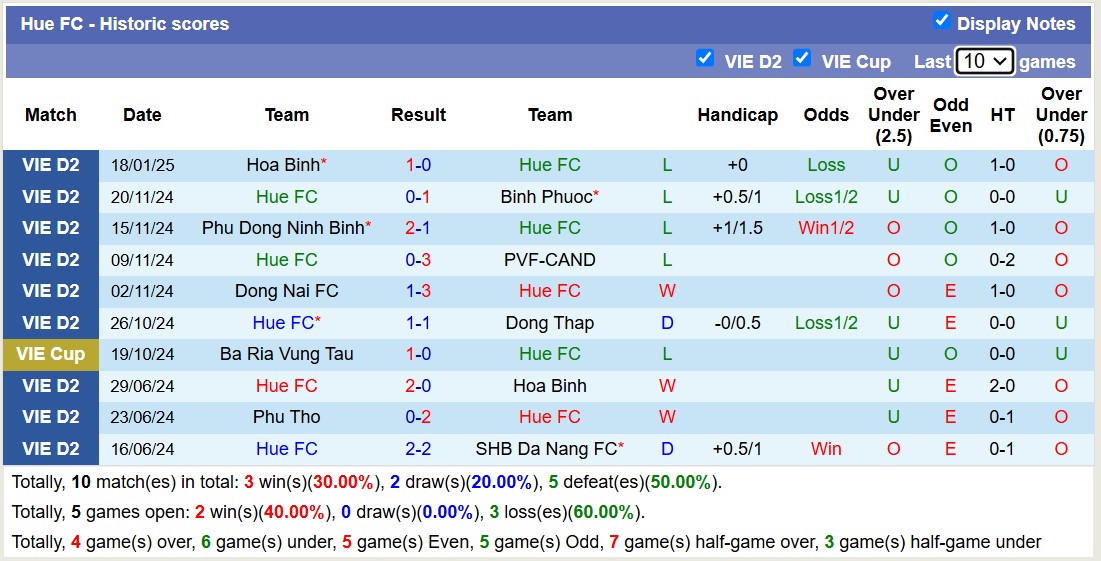Open SHB Da Nang FC team link

546,449
